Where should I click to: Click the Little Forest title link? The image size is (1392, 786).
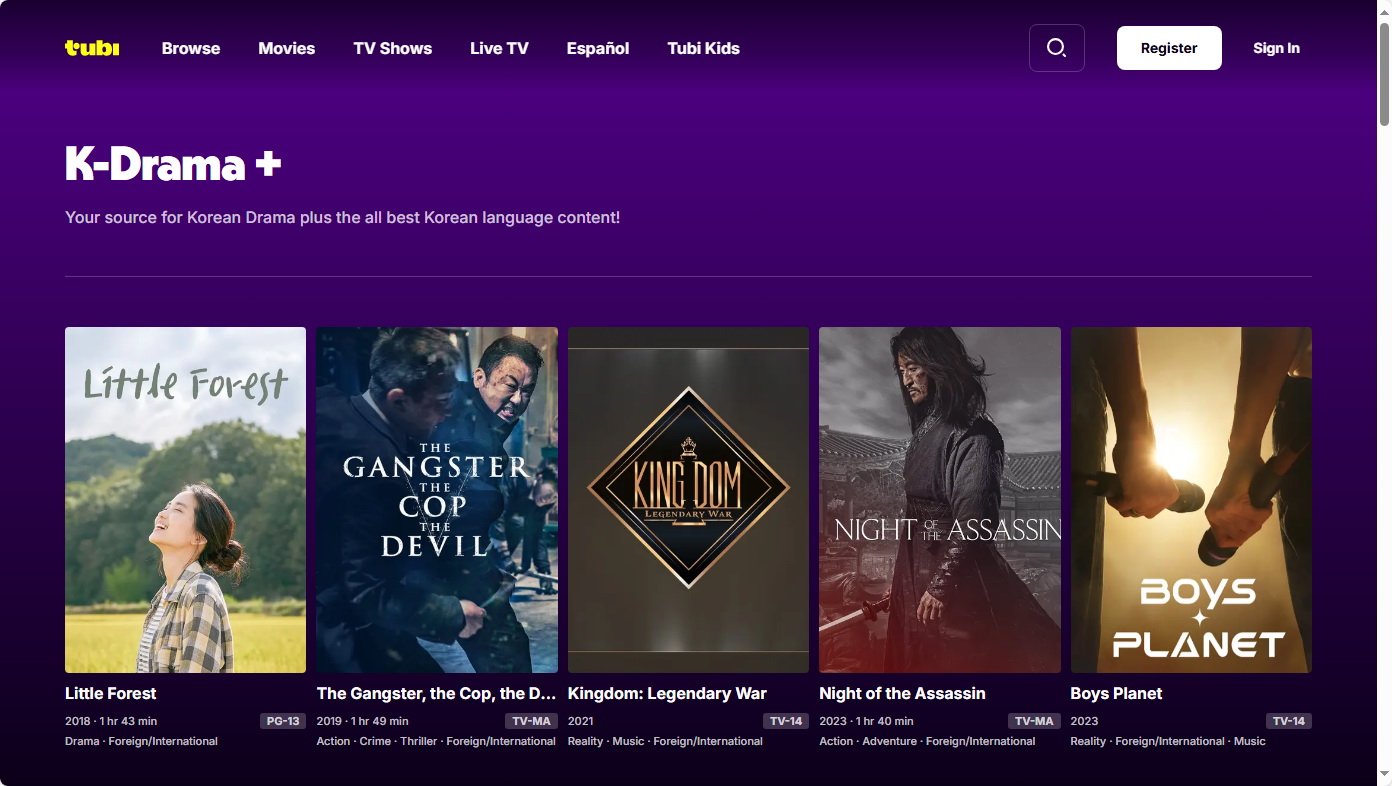(x=111, y=693)
